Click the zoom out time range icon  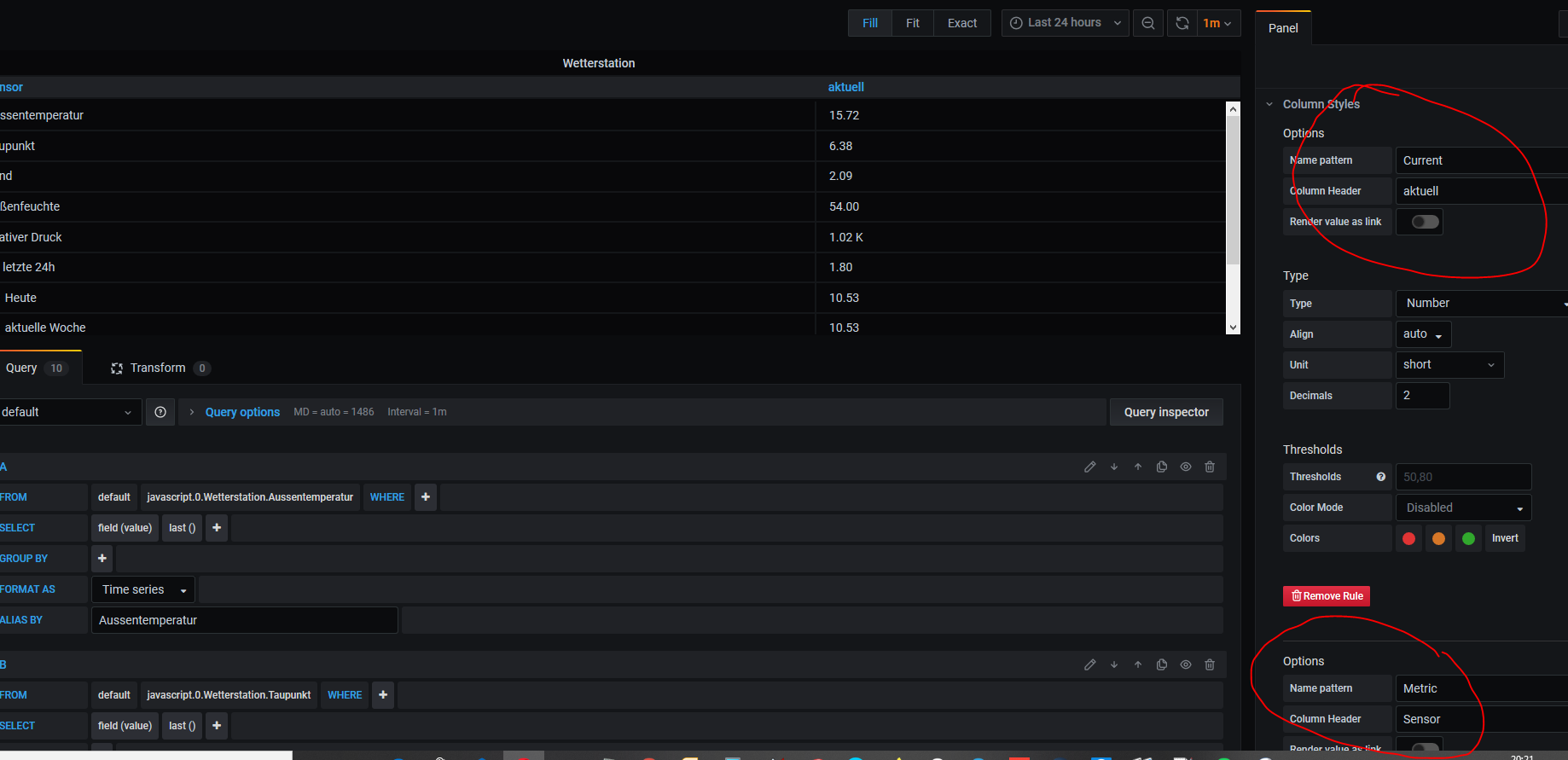[1148, 23]
